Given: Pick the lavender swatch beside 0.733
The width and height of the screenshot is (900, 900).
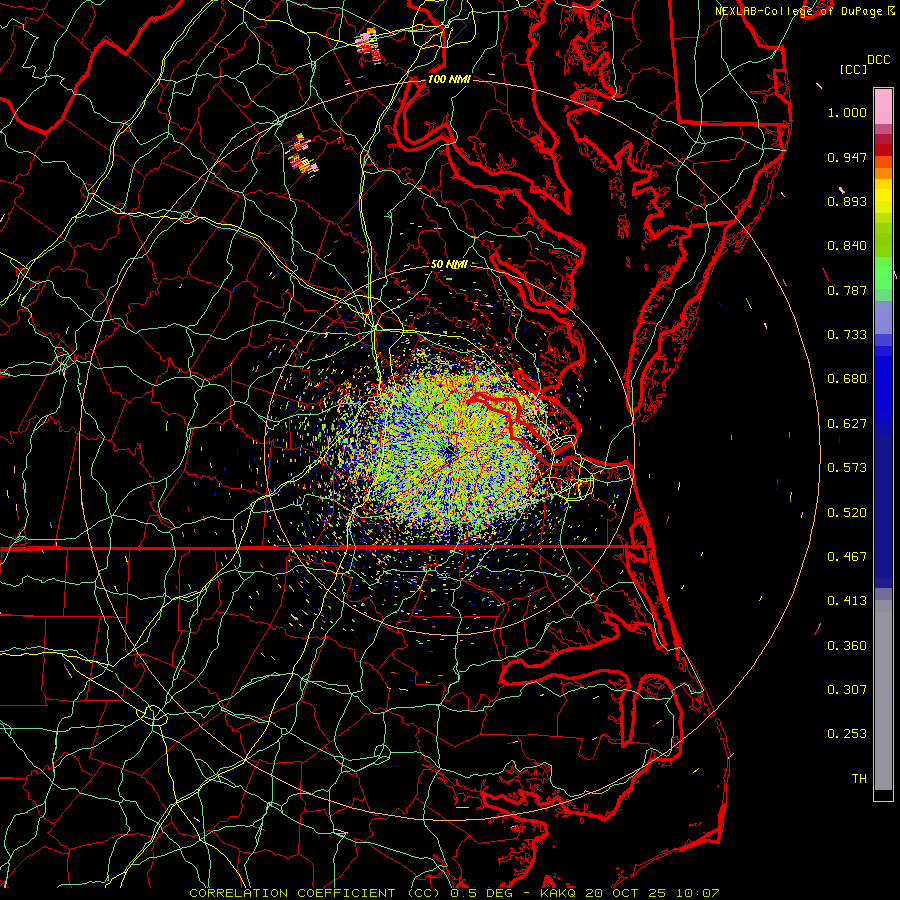Looking at the screenshot, I should tap(883, 317).
